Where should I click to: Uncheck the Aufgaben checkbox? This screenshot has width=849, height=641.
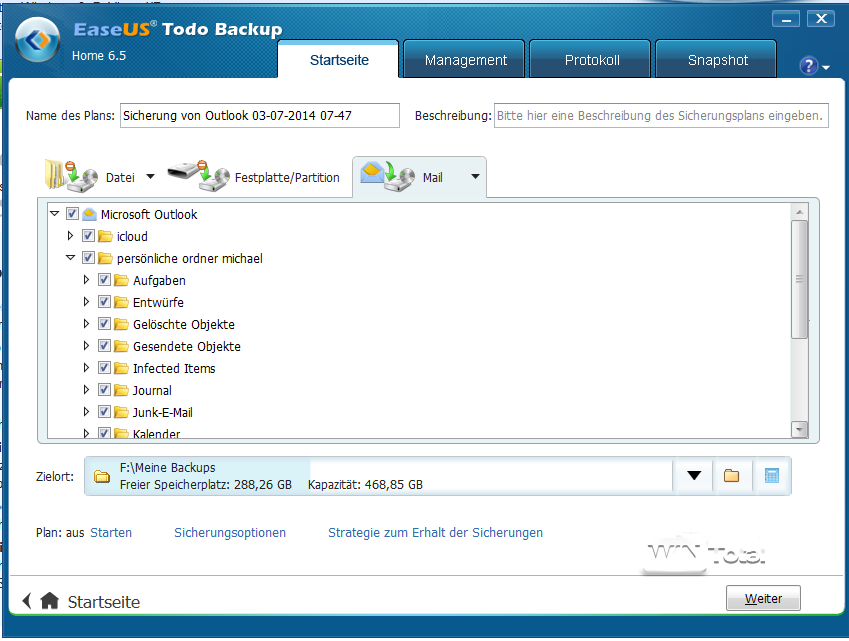[105, 280]
